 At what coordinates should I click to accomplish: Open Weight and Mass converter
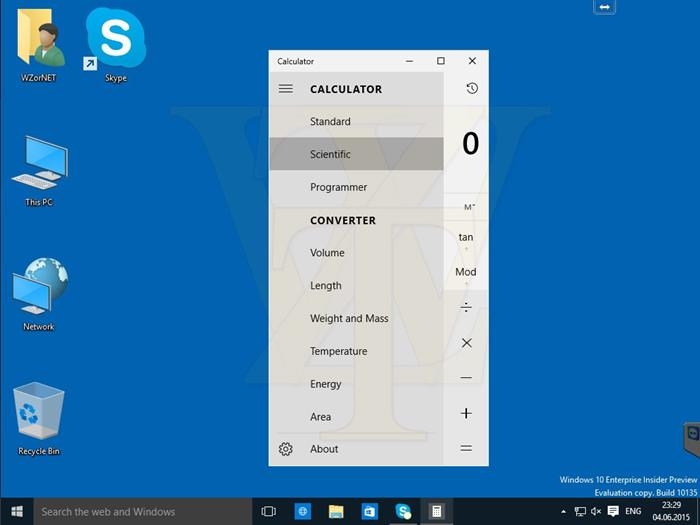pyautogui.click(x=356, y=318)
